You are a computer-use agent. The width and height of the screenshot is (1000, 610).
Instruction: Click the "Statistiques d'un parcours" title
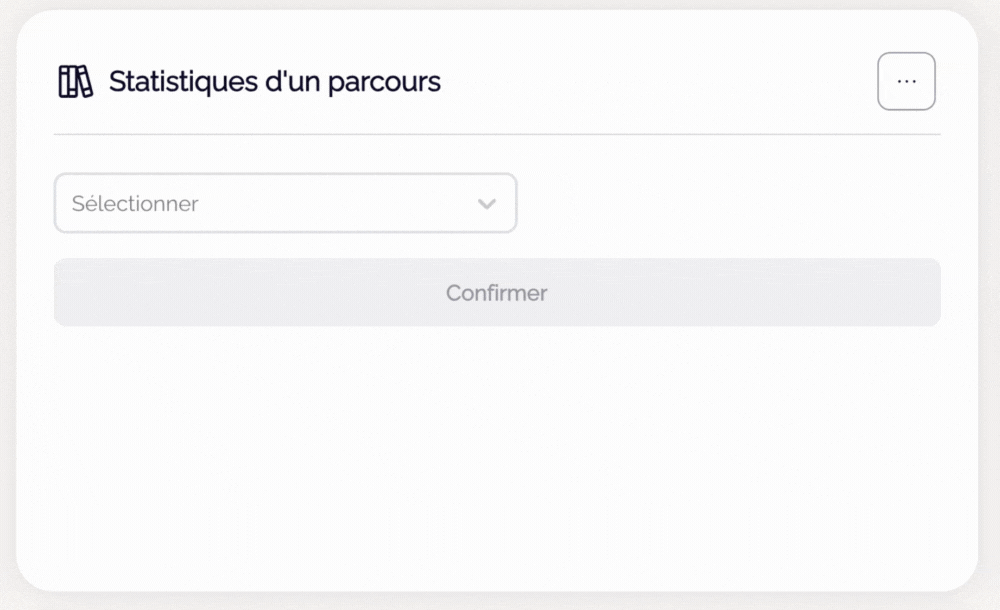[x=274, y=82]
